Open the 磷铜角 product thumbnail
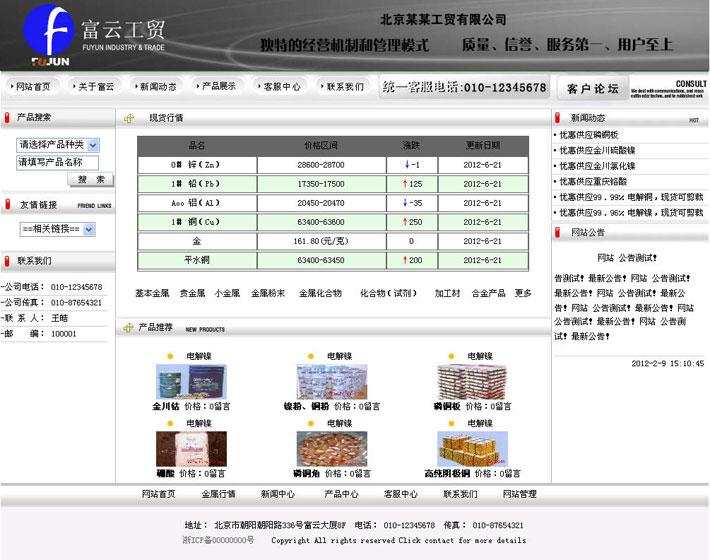The width and height of the screenshot is (710, 560). [x=332, y=449]
